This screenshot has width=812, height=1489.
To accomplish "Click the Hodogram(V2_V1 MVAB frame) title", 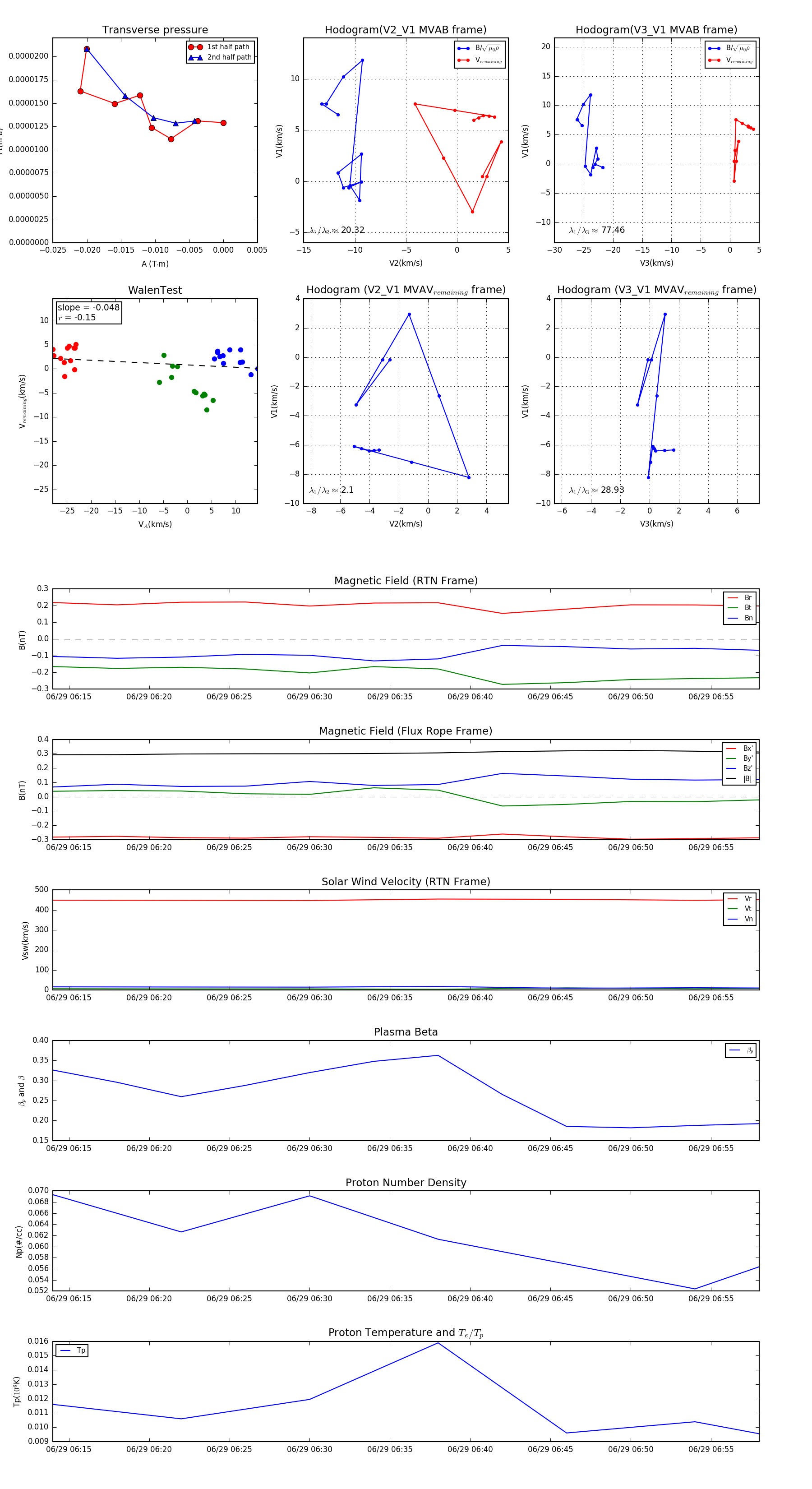I will point(406,30).
